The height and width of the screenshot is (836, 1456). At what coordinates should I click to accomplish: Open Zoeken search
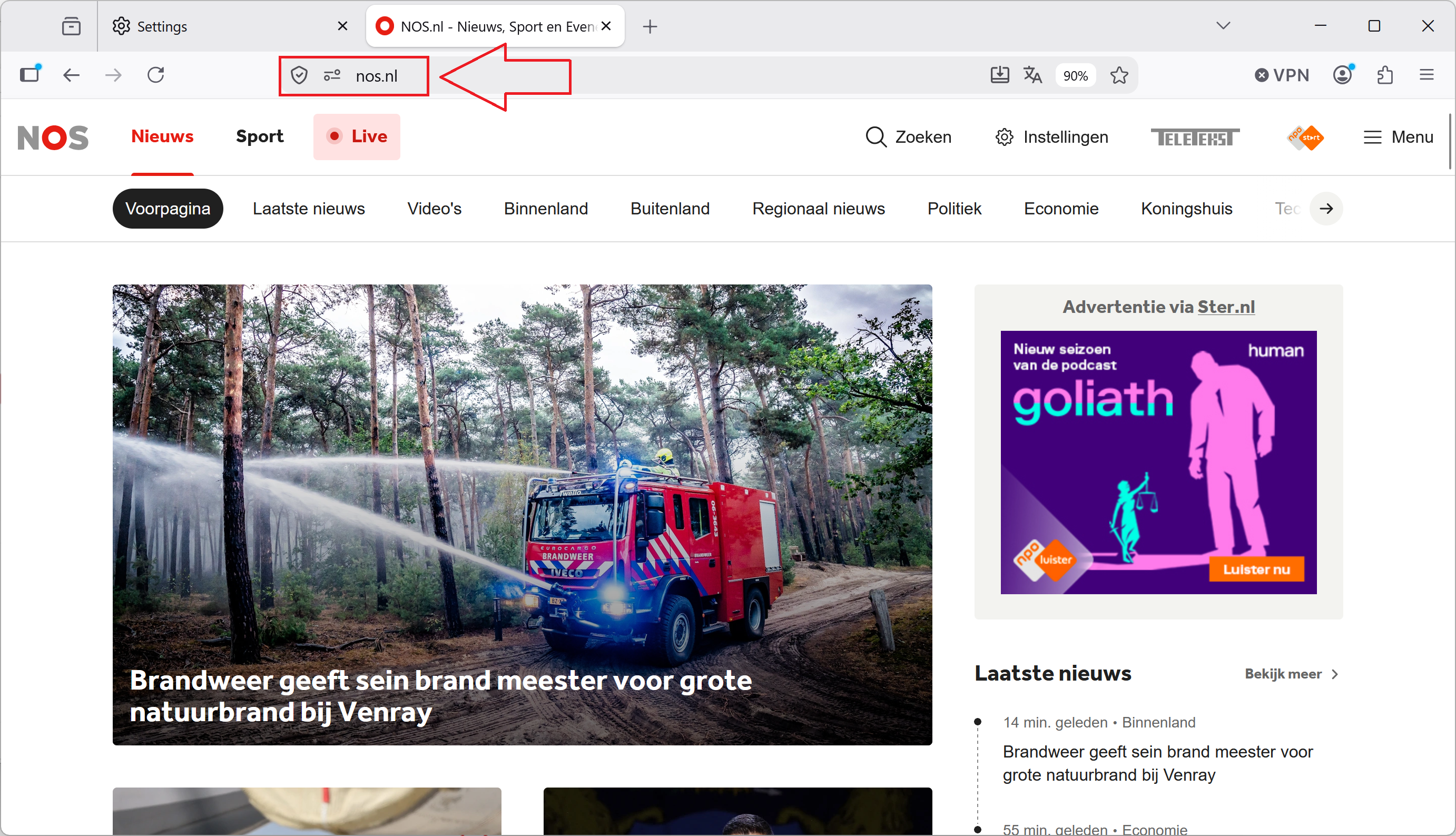(x=908, y=137)
